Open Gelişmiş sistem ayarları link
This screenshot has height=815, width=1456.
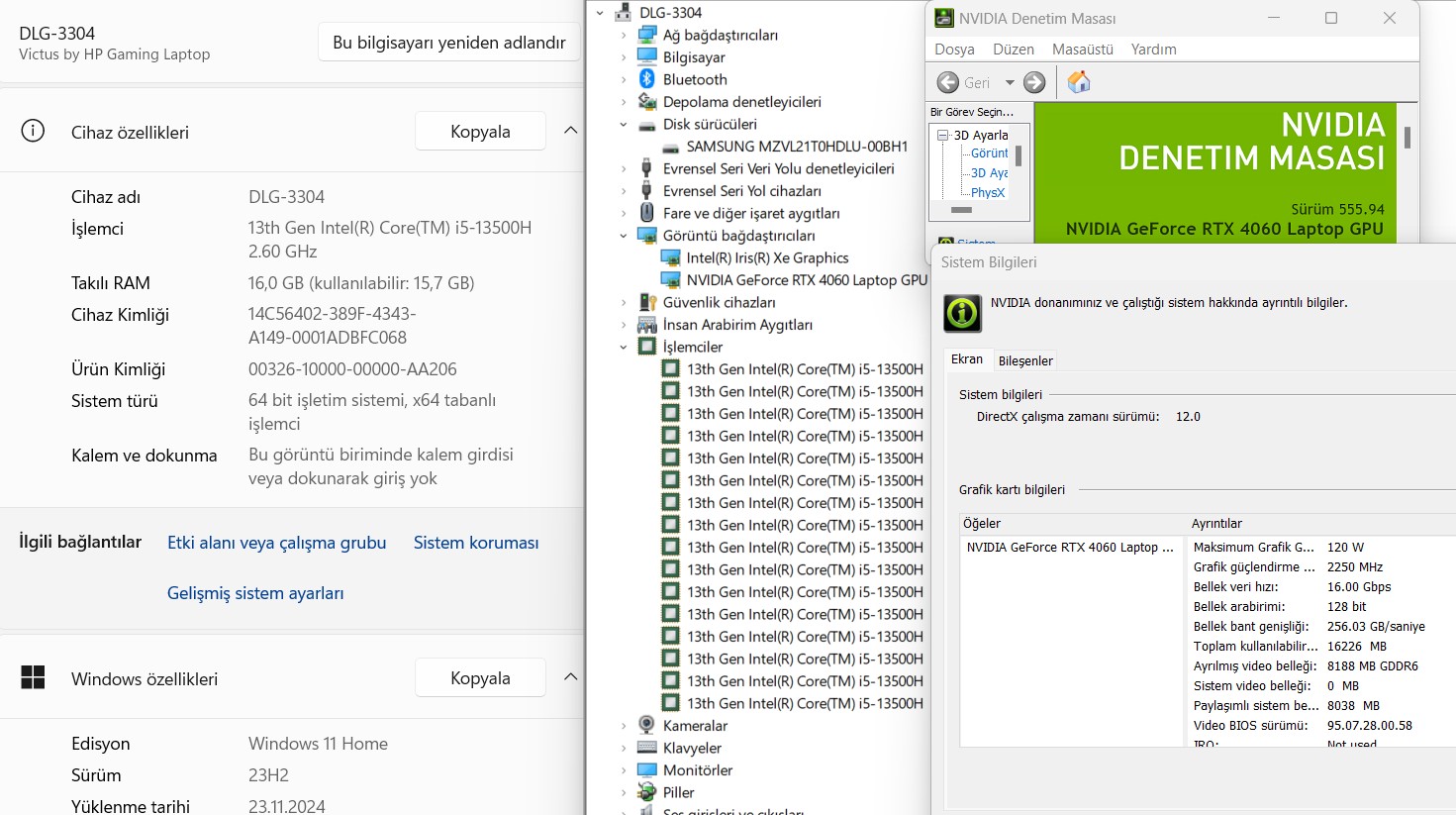click(x=255, y=593)
